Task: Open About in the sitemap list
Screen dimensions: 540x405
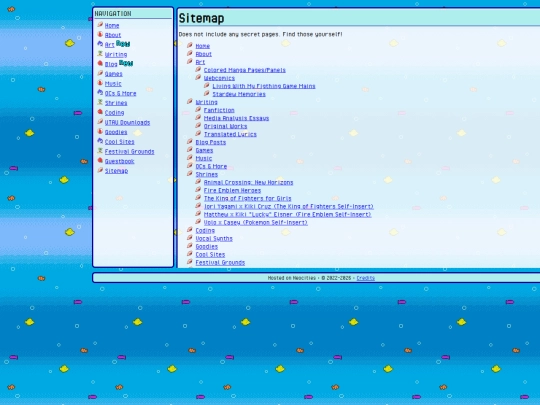Action: (x=204, y=54)
